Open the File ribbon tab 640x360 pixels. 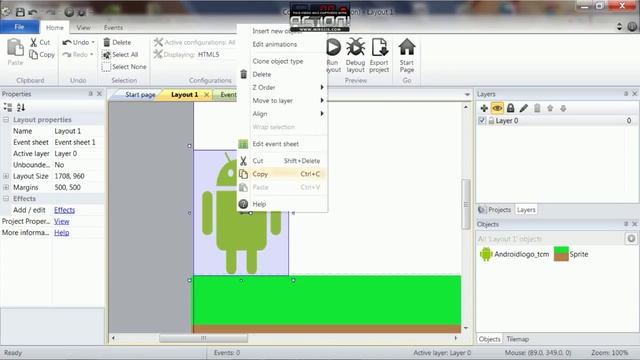[x=19, y=27]
